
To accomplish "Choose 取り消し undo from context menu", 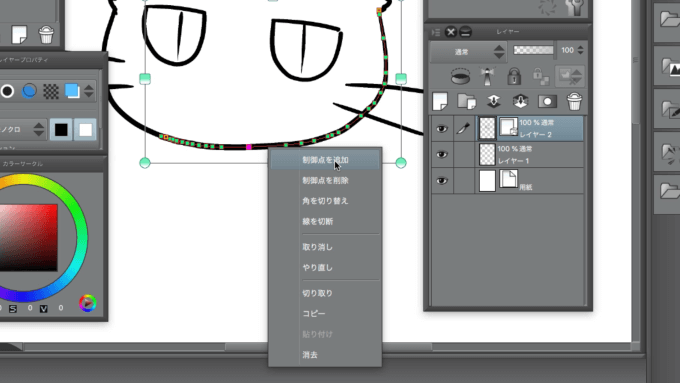I will point(325,247).
